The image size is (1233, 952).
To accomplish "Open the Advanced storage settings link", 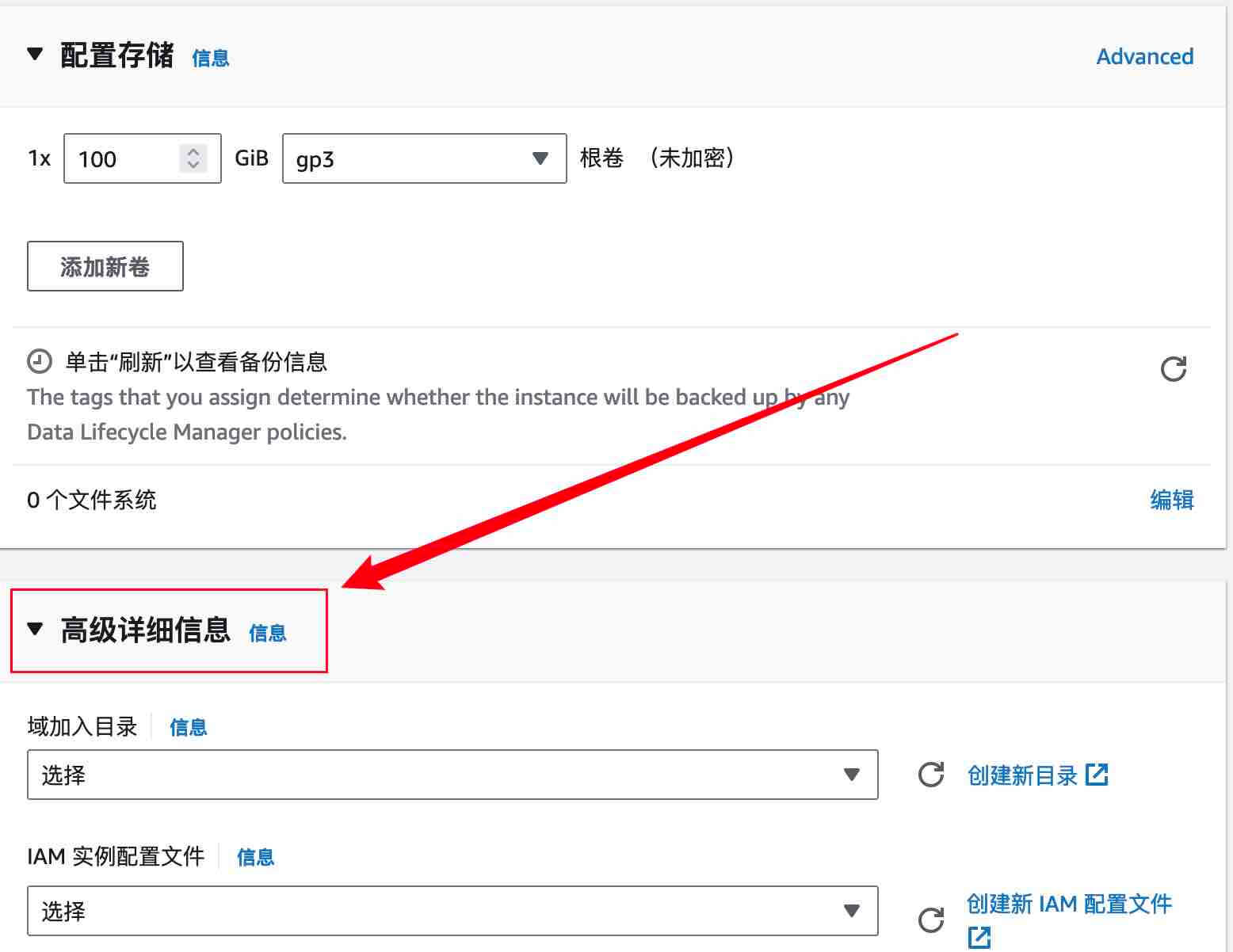I will (x=1144, y=57).
